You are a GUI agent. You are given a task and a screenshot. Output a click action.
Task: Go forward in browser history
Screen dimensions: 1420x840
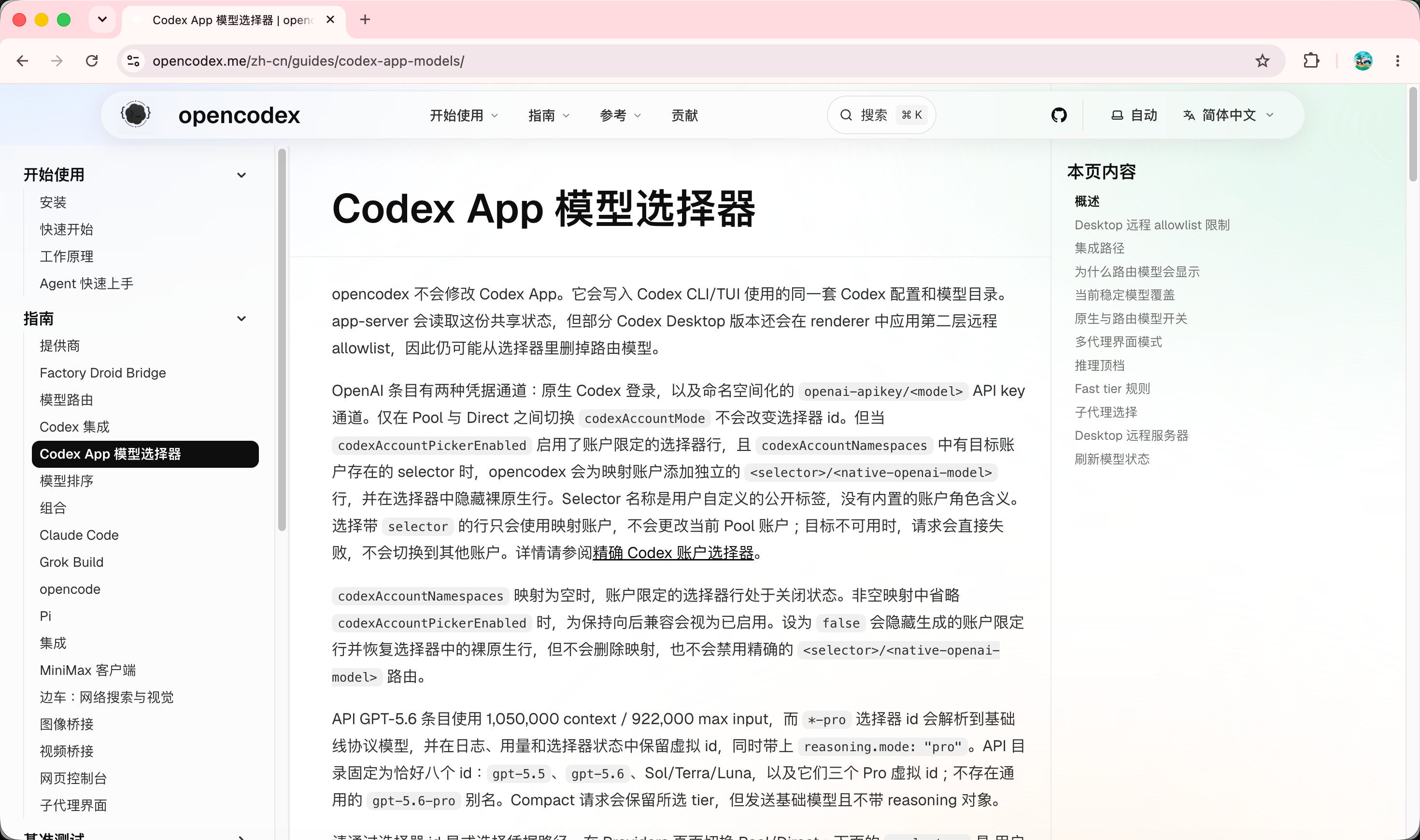(x=57, y=60)
